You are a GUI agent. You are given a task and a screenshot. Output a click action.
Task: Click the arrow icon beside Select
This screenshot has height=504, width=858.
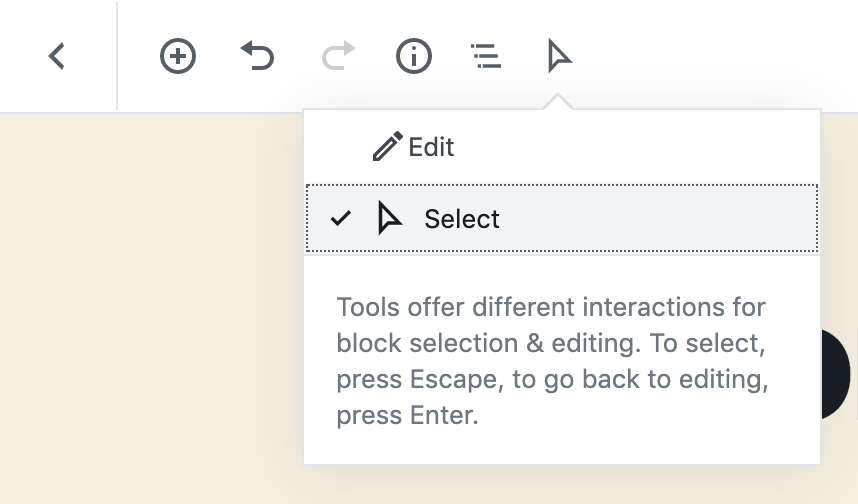pyautogui.click(x=388, y=218)
